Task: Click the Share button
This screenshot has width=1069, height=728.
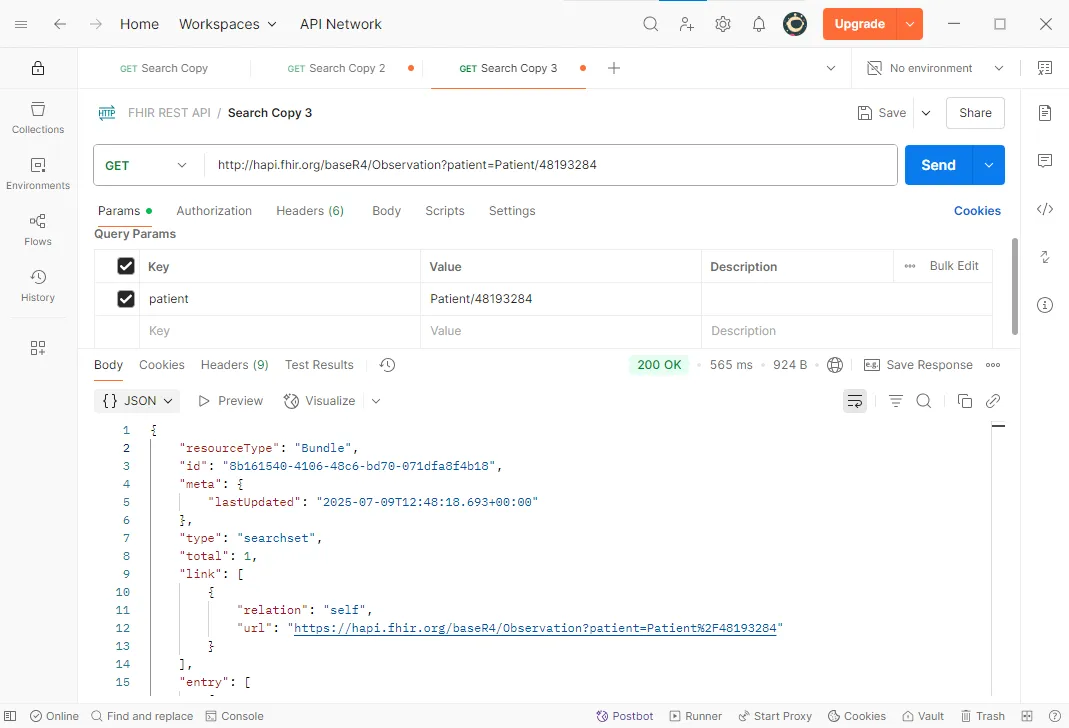Action: coord(975,113)
